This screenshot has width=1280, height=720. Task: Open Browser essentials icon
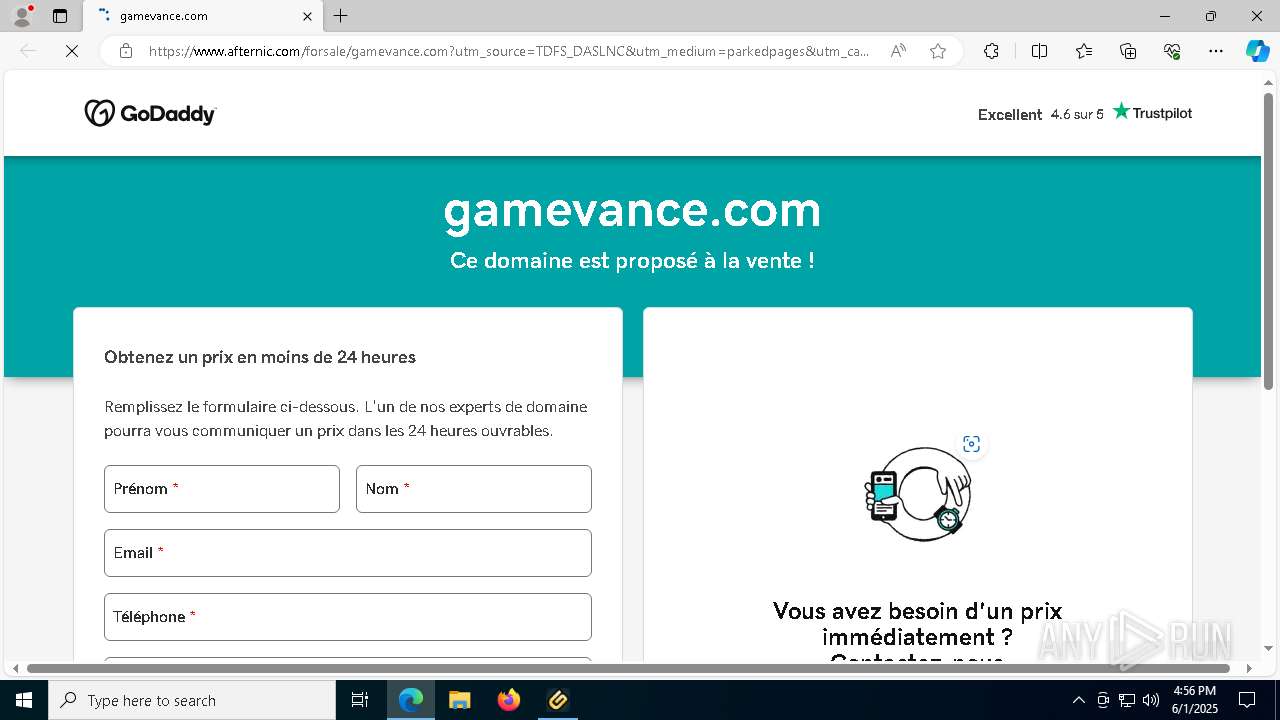click(x=1172, y=51)
